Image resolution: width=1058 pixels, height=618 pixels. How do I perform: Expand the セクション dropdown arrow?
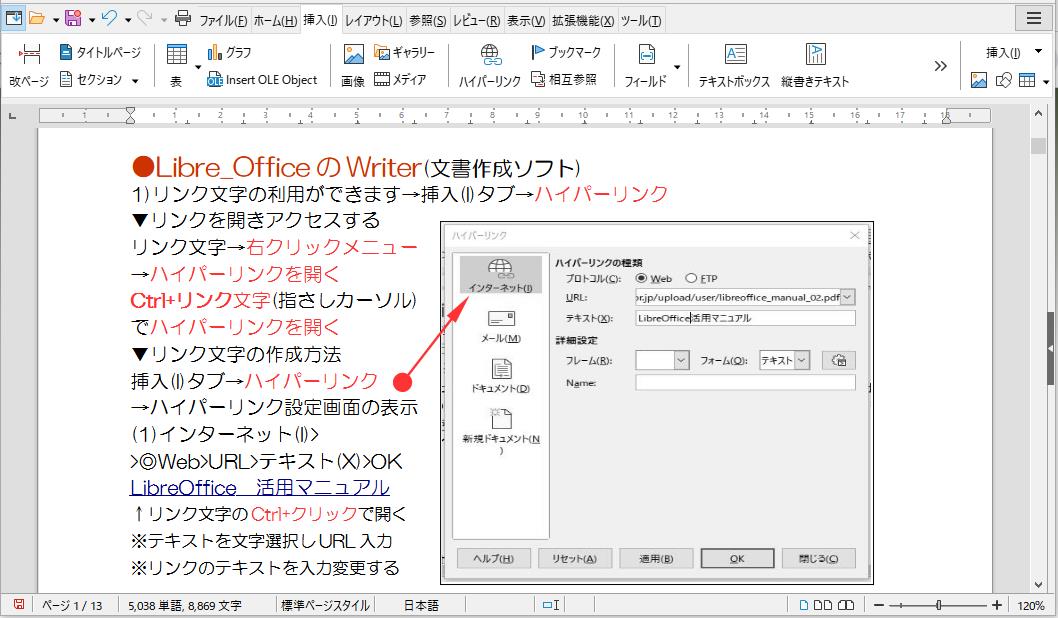point(135,81)
